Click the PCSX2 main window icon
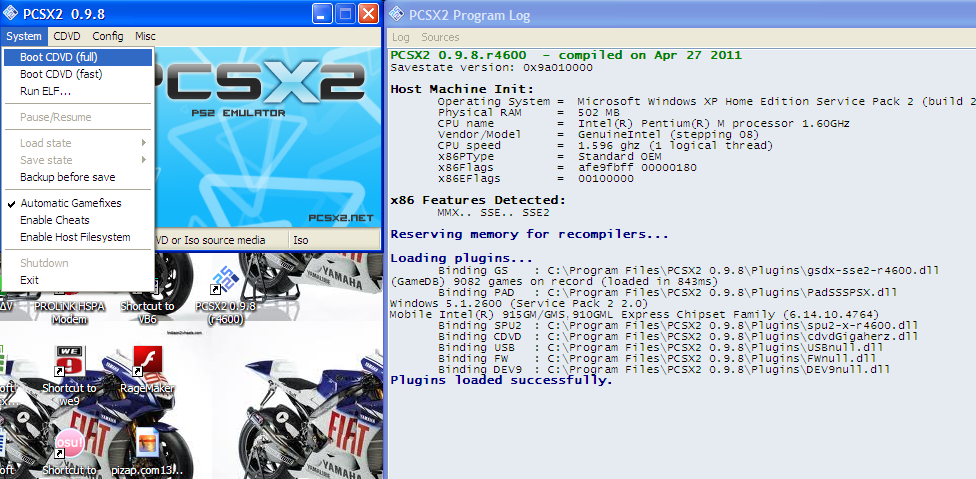The image size is (976, 479). (x=11, y=14)
